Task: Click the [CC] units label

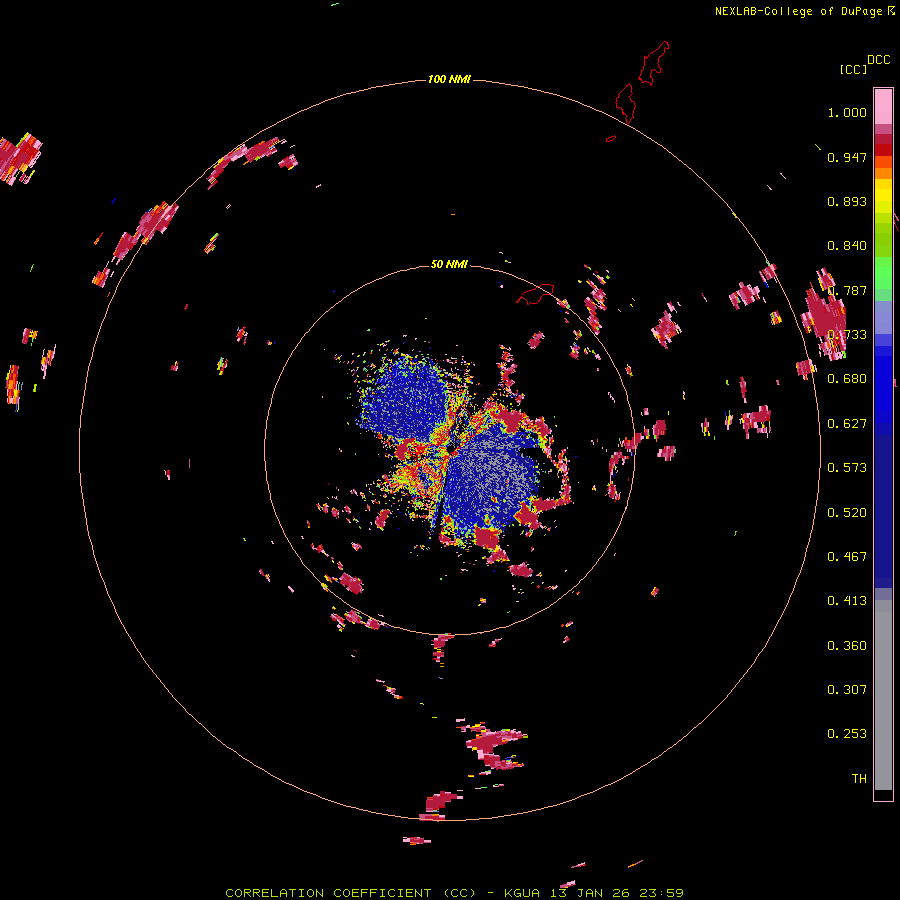Action: [853, 69]
